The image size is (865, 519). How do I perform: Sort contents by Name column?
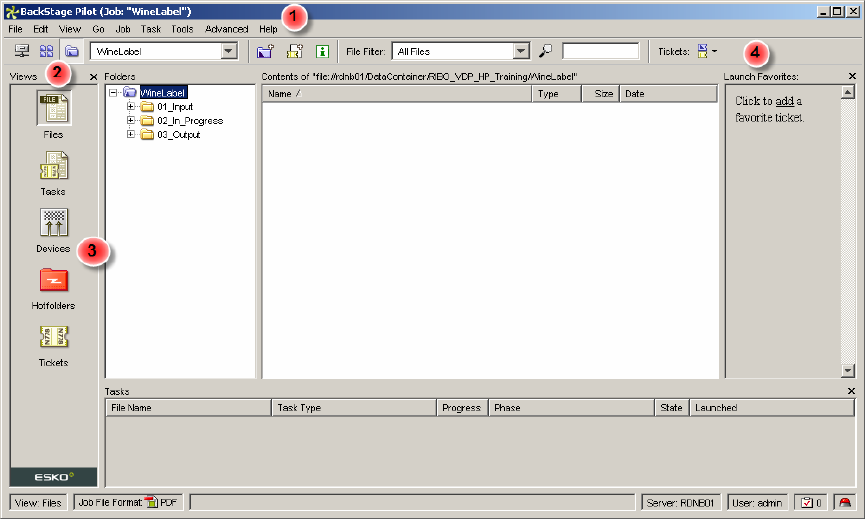click(x=397, y=94)
